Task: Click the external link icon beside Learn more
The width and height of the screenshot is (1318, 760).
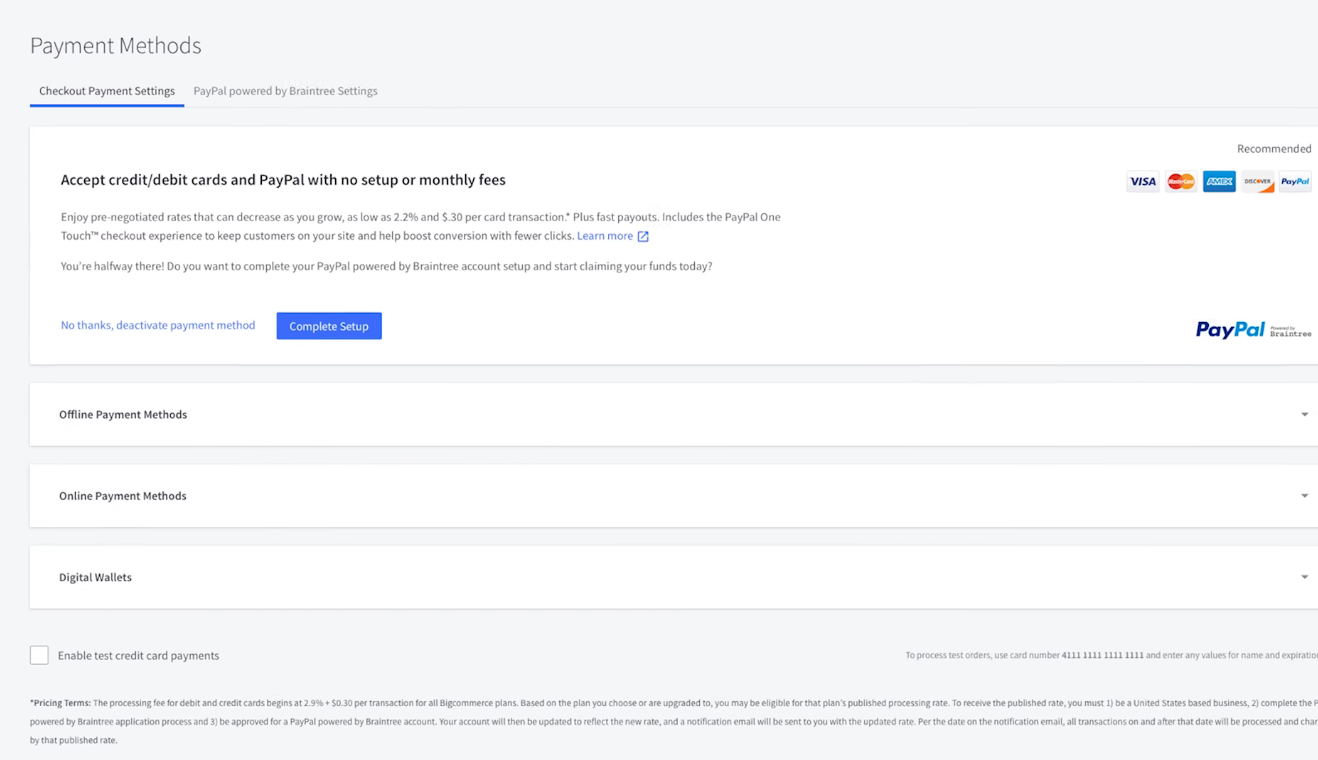Action: 643,237
